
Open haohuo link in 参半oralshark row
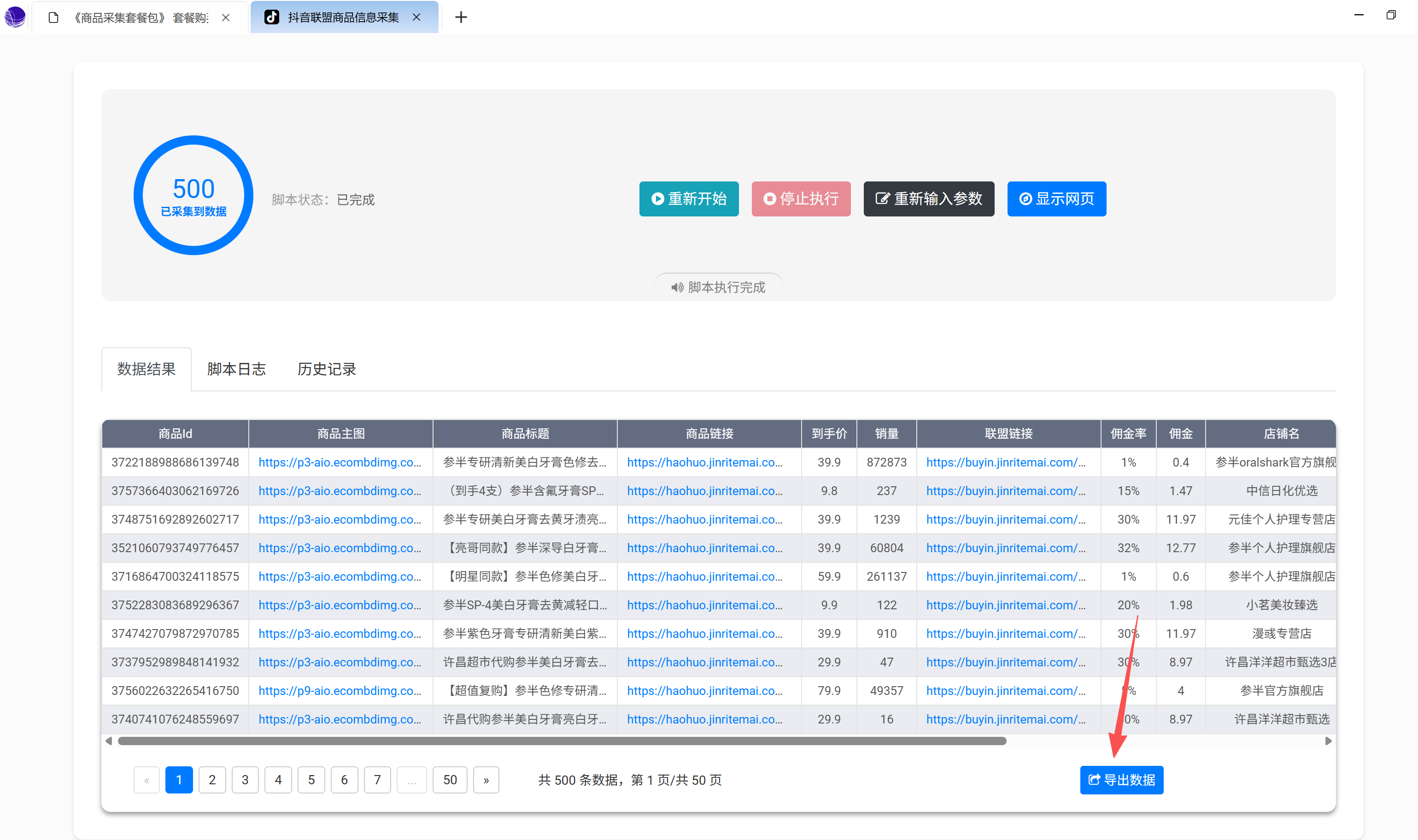click(705, 462)
